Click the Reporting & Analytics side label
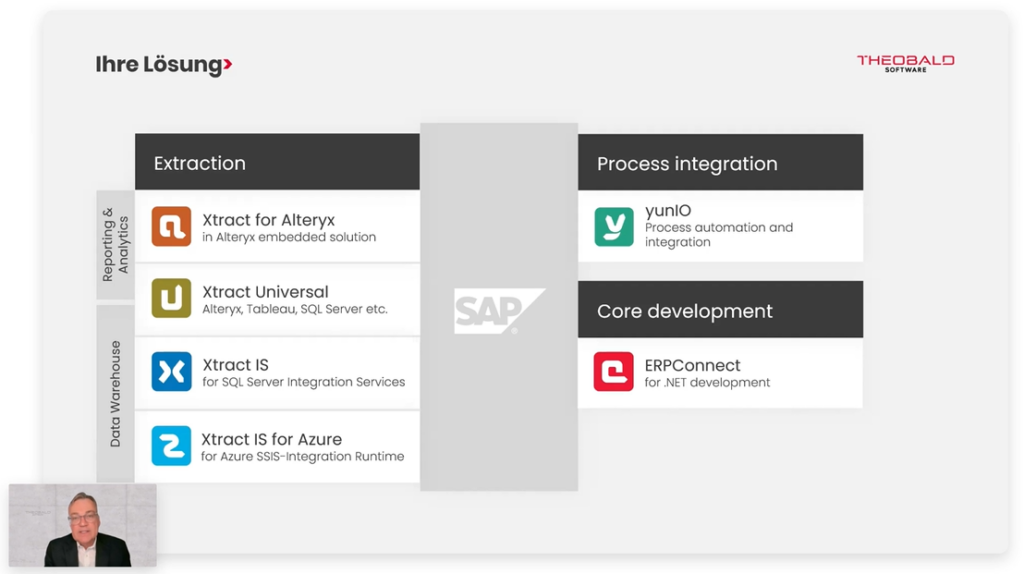 point(116,237)
